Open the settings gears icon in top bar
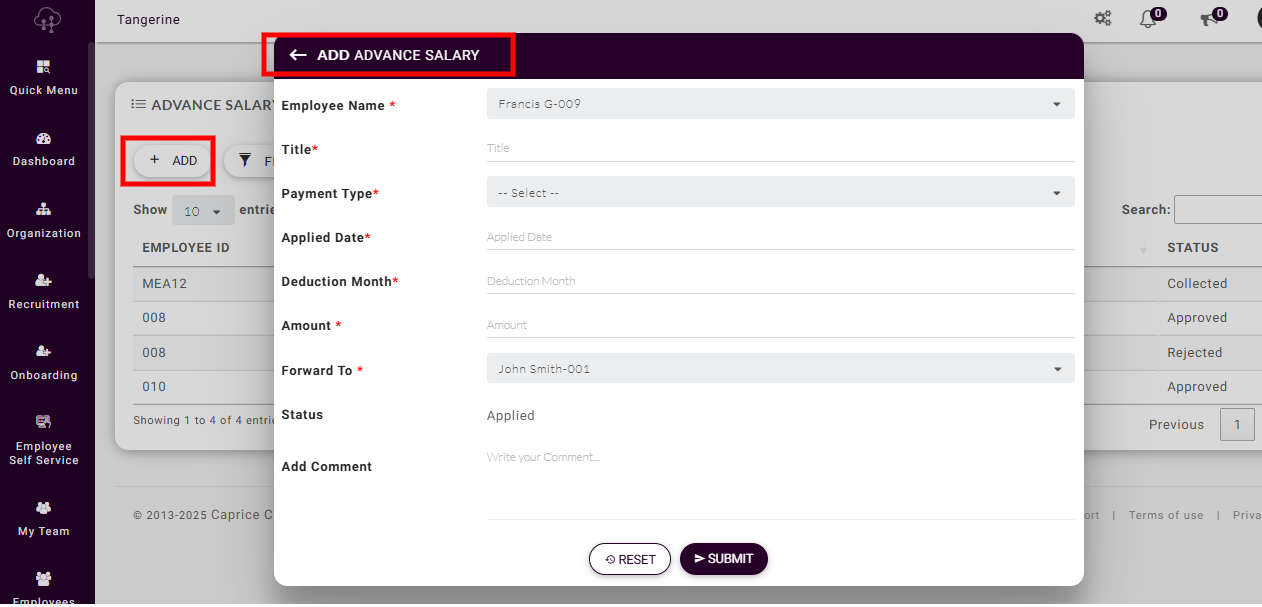Viewport: 1262px width, 607px height. coord(1102,18)
